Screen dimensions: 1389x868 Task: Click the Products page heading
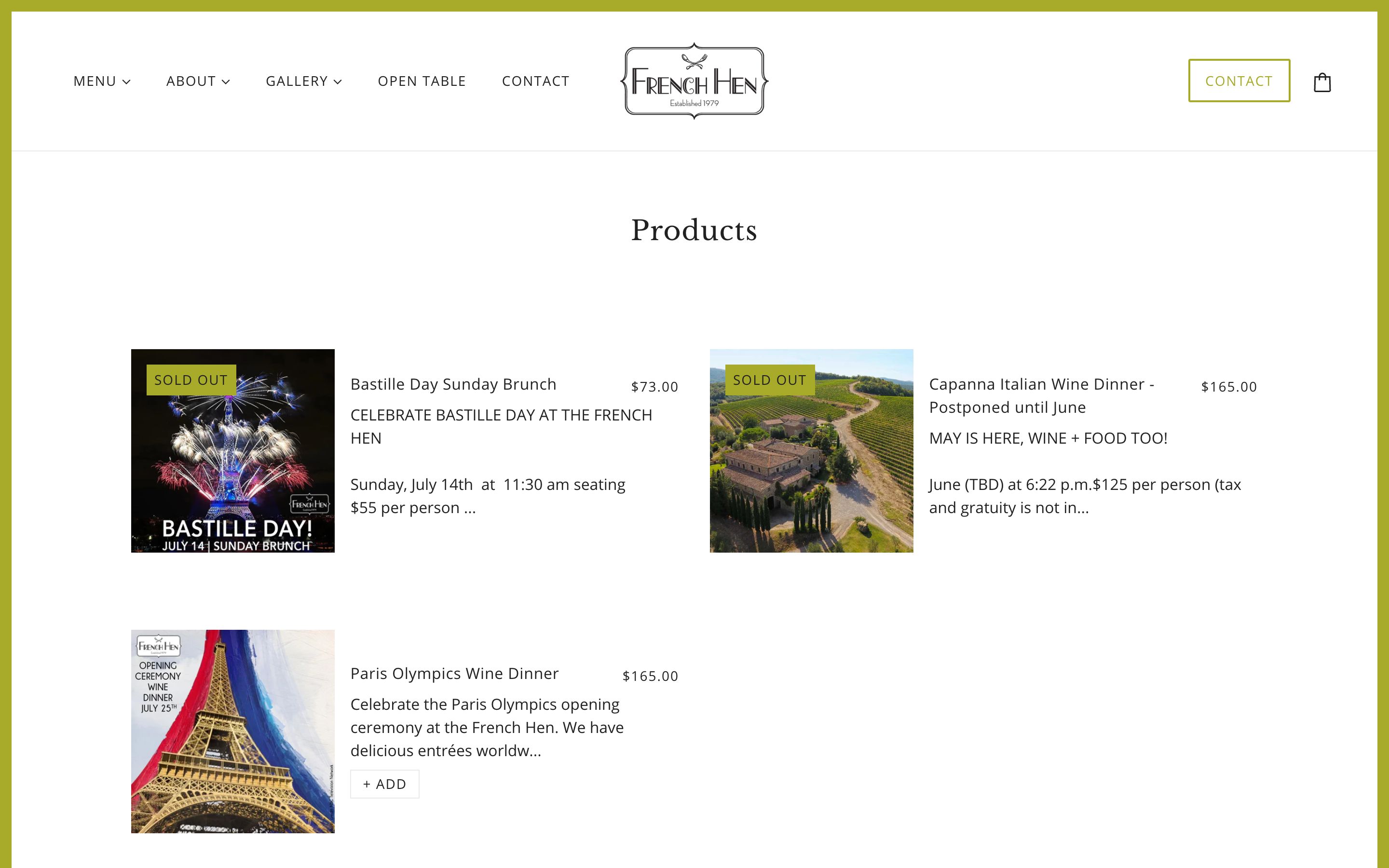click(x=694, y=230)
